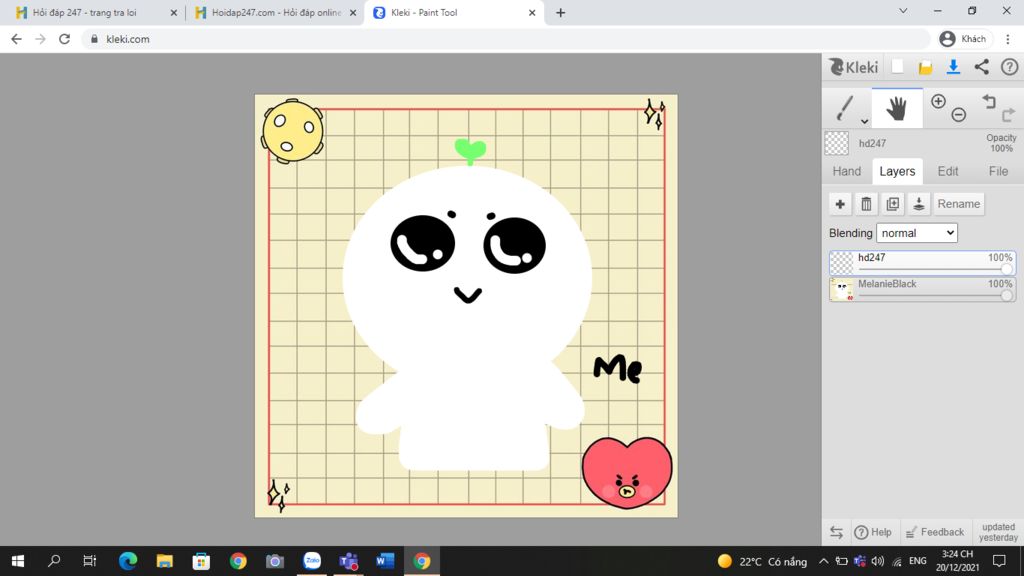Viewport: 1024px width, 576px height.
Task: Open the question mark help icon beside share
Action: (x=1010, y=67)
